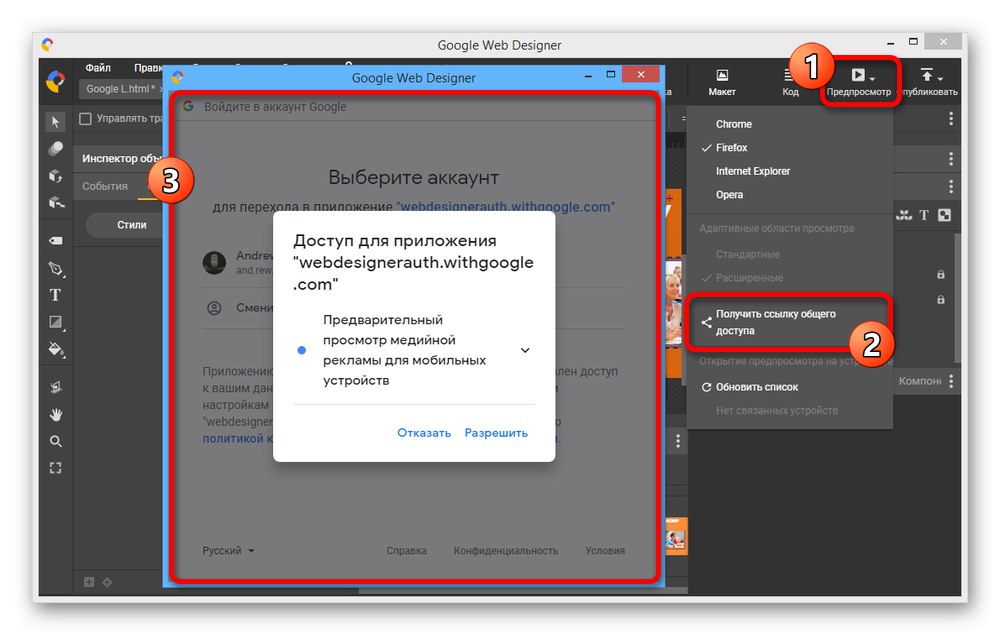Click the right panel vertical scrollbar

click(957, 298)
